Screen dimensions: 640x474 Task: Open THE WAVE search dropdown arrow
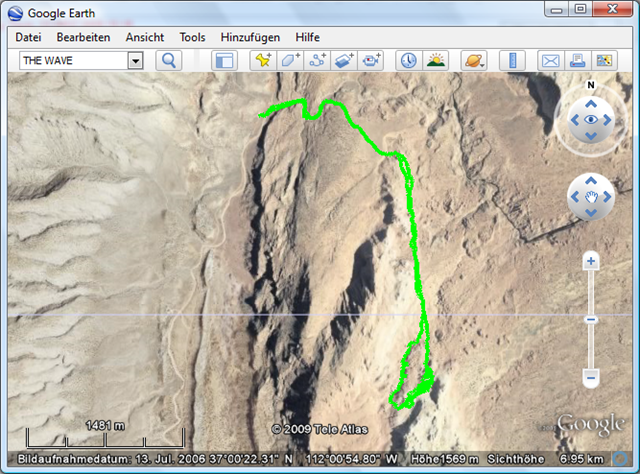pyautogui.click(x=135, y=60)
